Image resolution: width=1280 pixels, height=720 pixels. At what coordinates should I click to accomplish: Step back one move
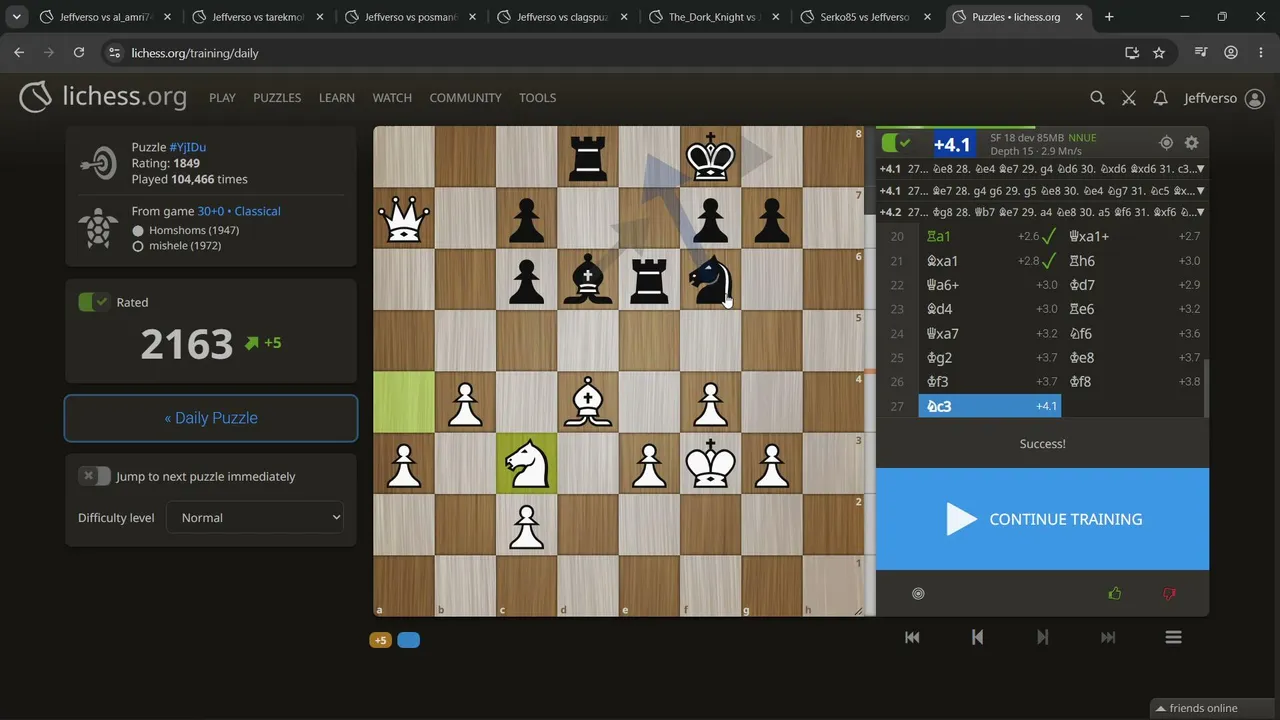(977, 637)
